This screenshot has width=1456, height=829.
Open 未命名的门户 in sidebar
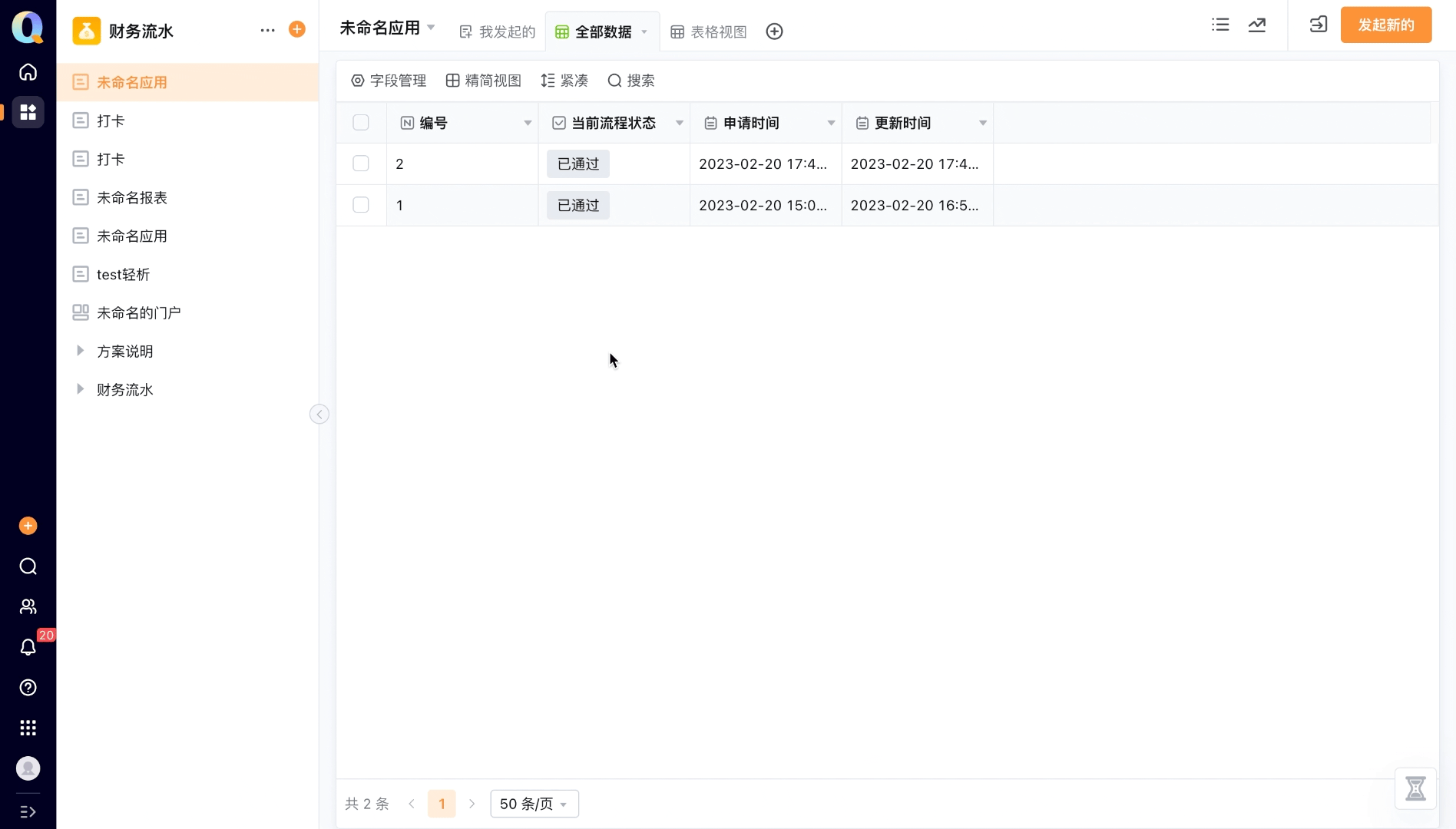tap(187, 312)
